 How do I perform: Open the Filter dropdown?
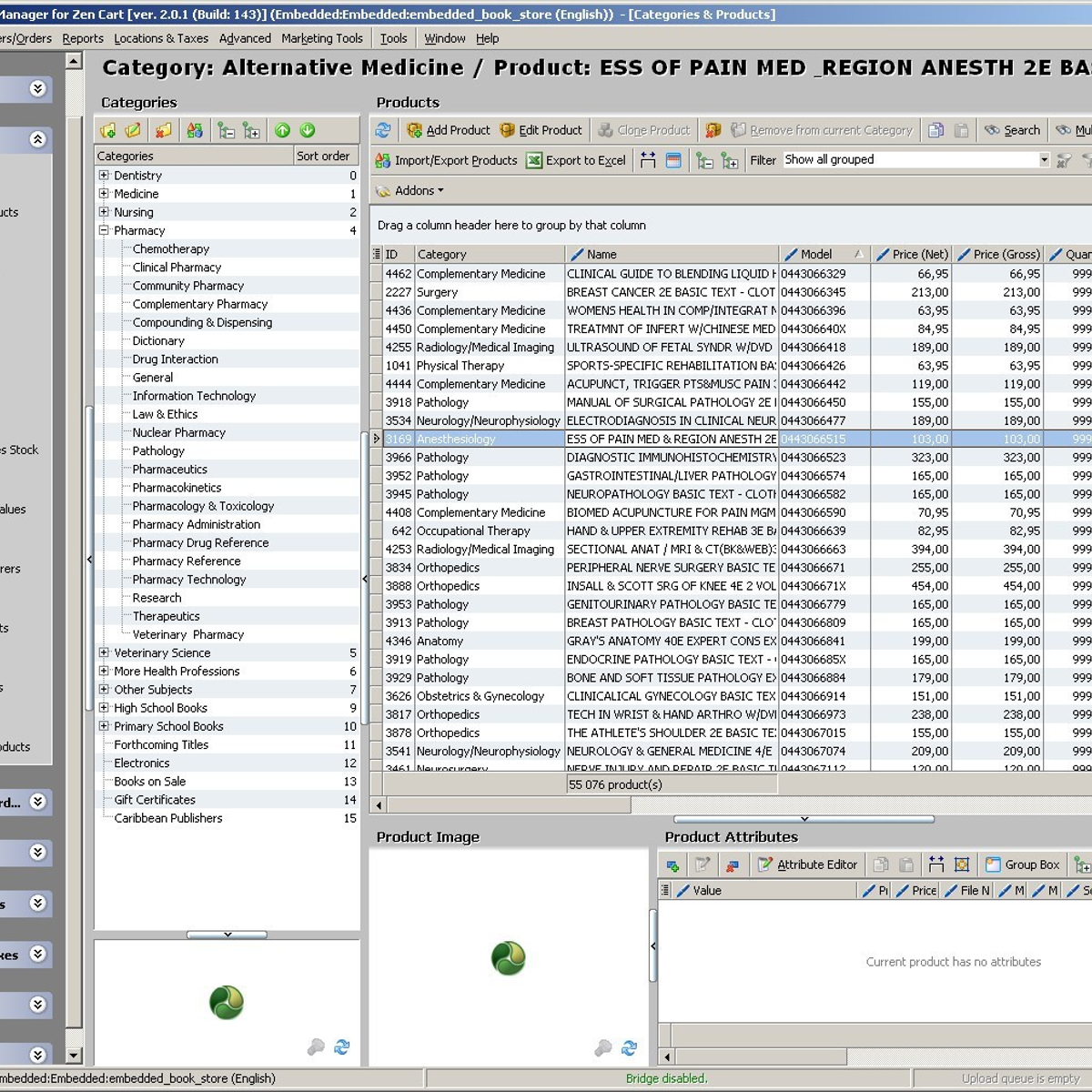pyautogui.click(x=1044, y=159)
